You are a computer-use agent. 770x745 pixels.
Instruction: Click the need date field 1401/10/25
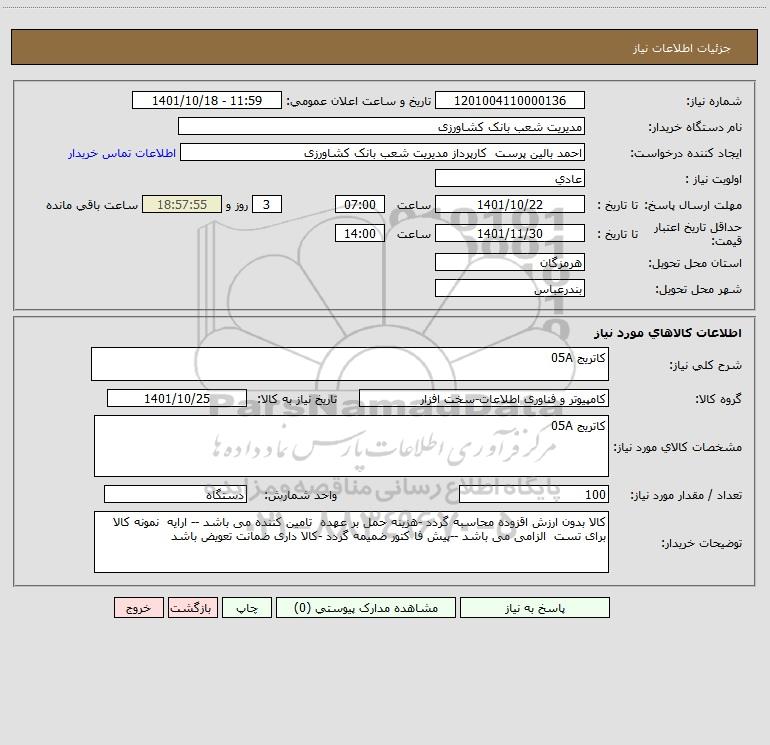[177, 398]
